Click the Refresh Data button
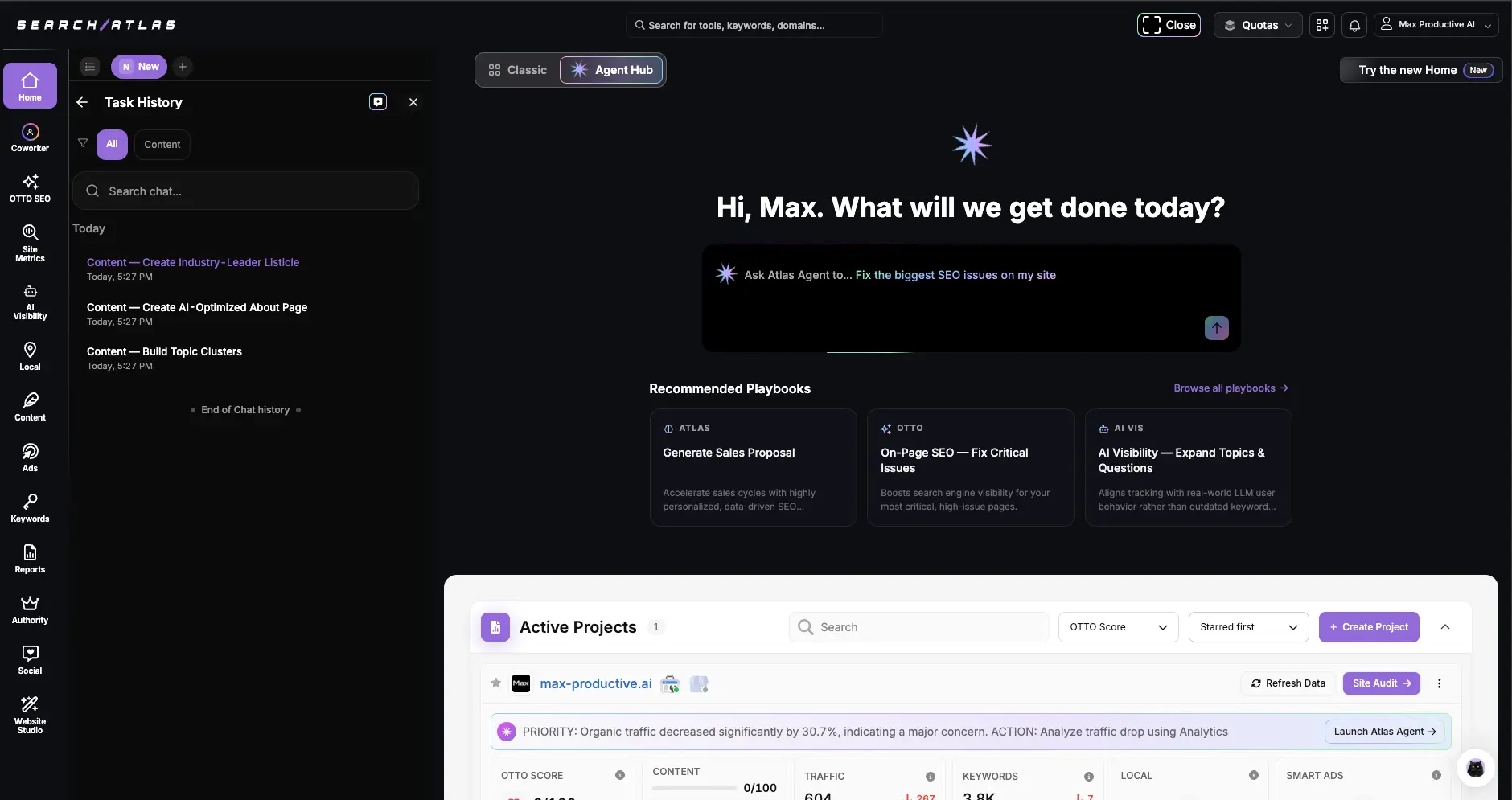This screenshot has height=800, width=1512. [1288, 683]
